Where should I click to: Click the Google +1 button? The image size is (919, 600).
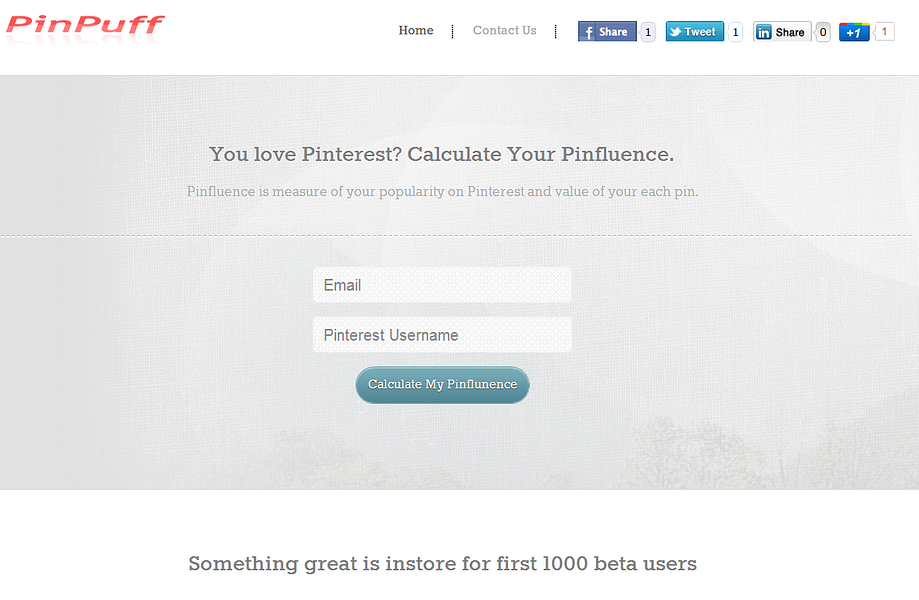854,32
